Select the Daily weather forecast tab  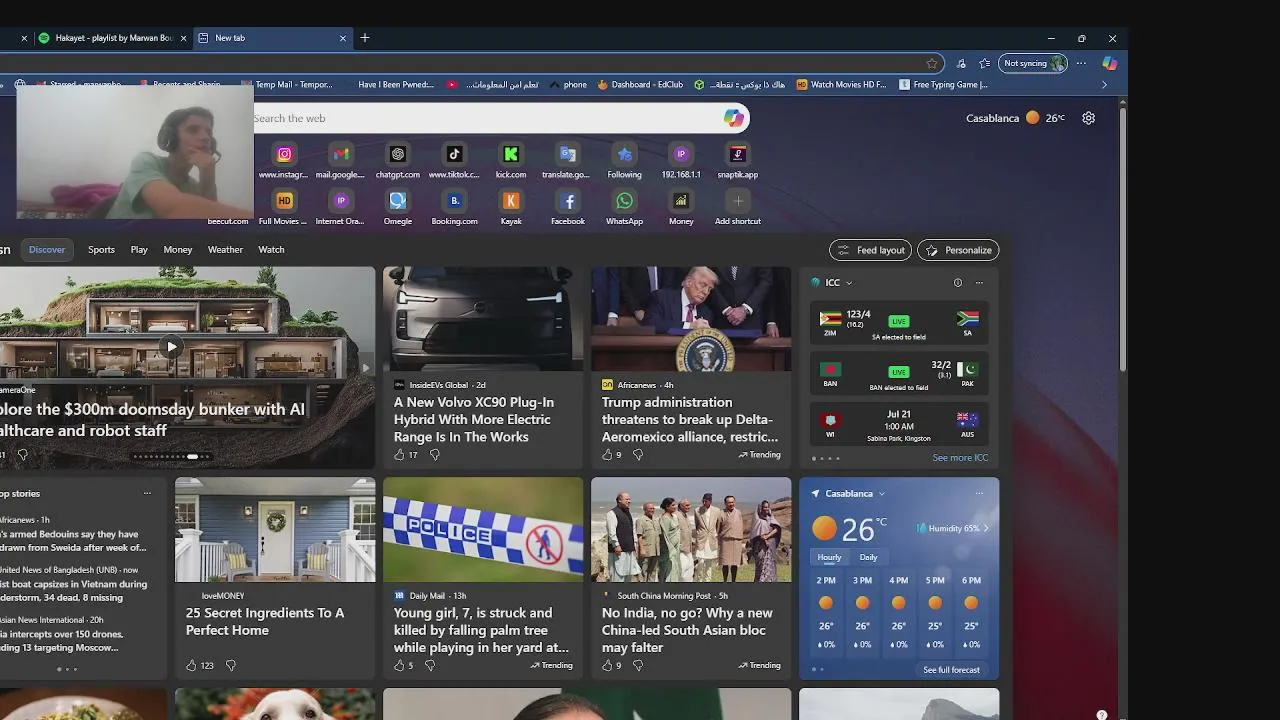point(868,557)
